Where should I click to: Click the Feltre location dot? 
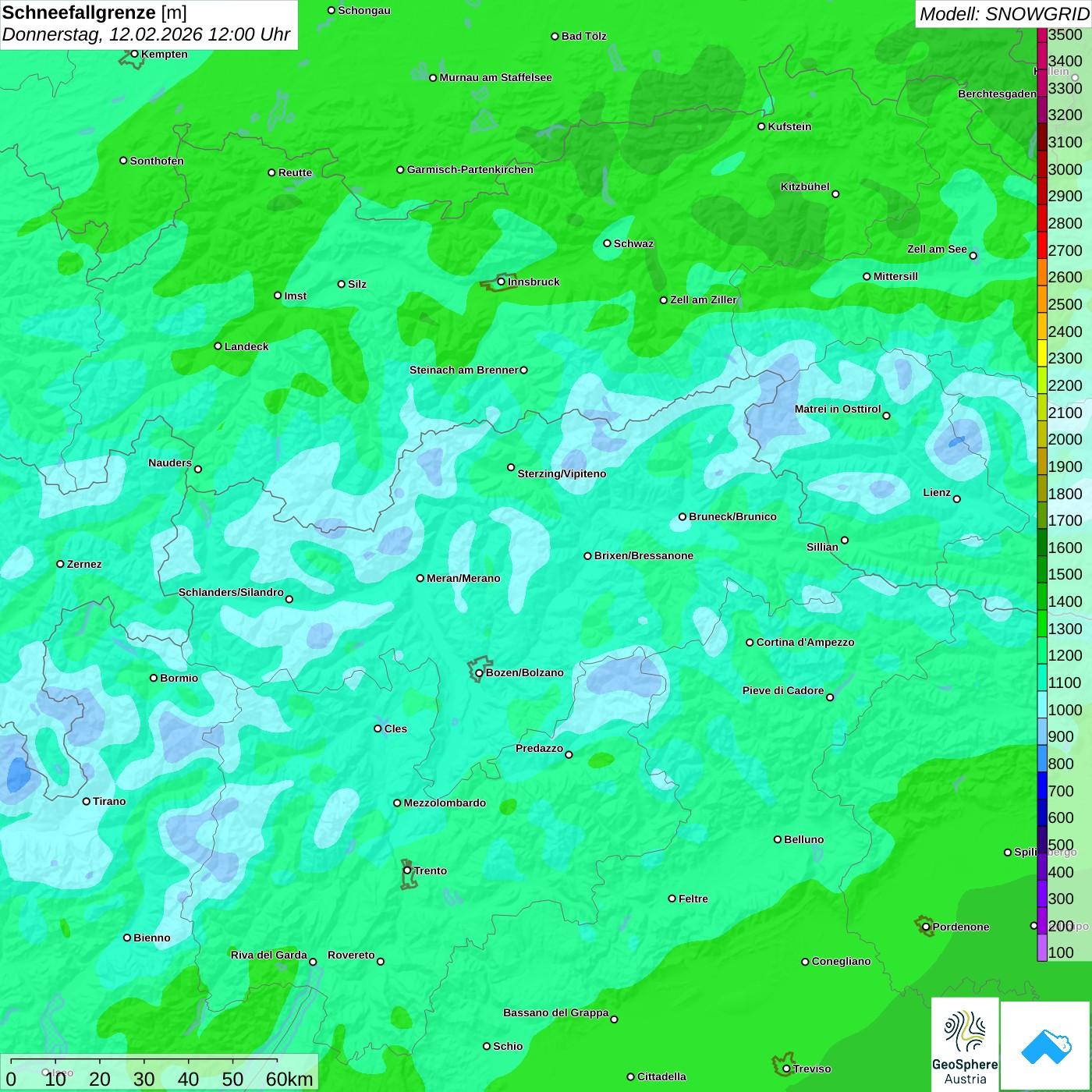pyautogui.click(x=672, y=899)
